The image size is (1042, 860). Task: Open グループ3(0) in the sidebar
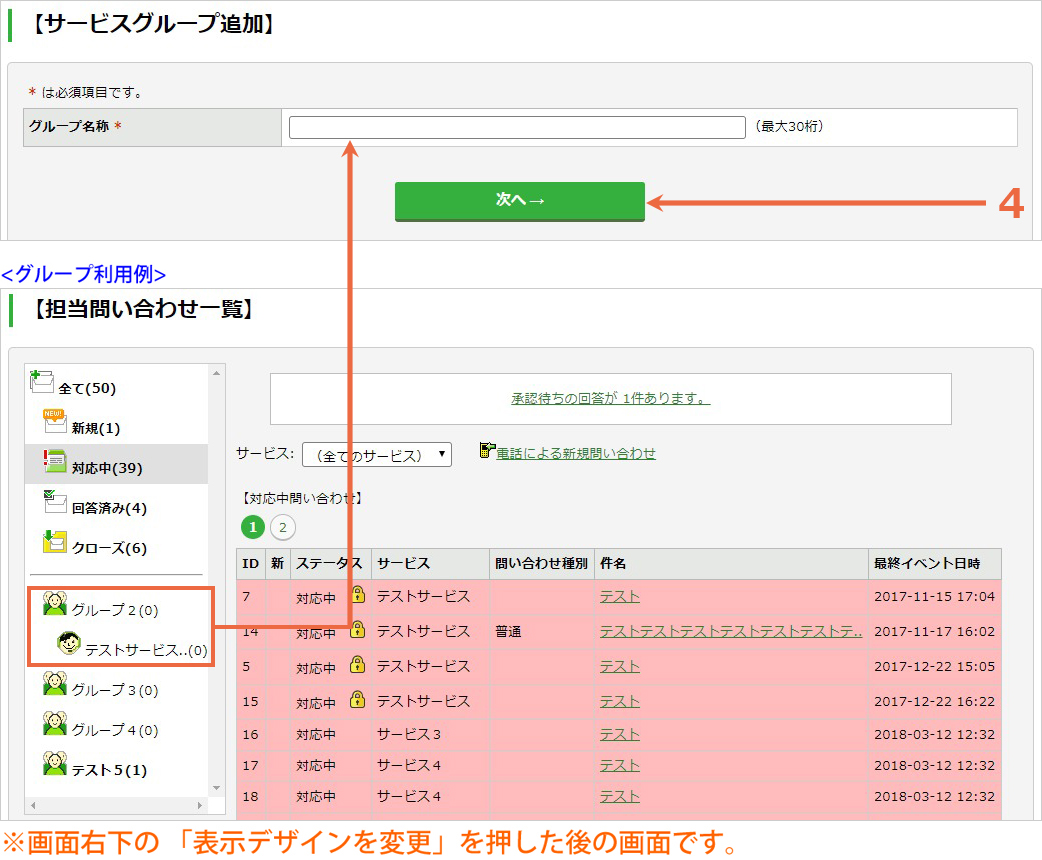(115, 690)
